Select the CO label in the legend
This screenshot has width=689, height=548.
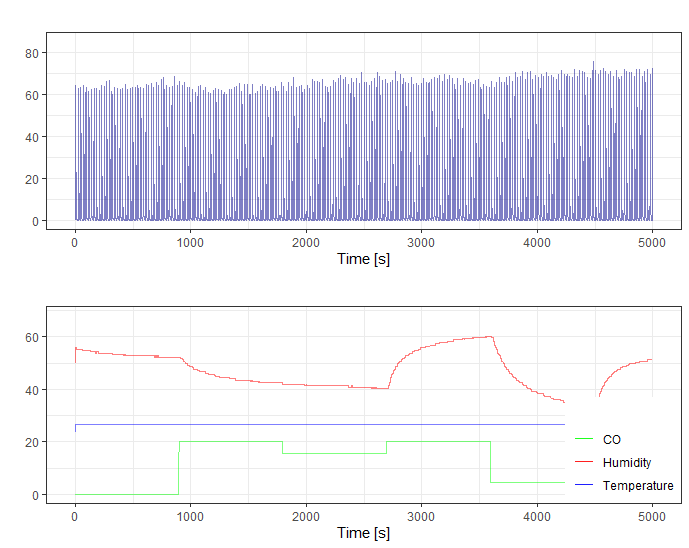(x=612, y=439)
